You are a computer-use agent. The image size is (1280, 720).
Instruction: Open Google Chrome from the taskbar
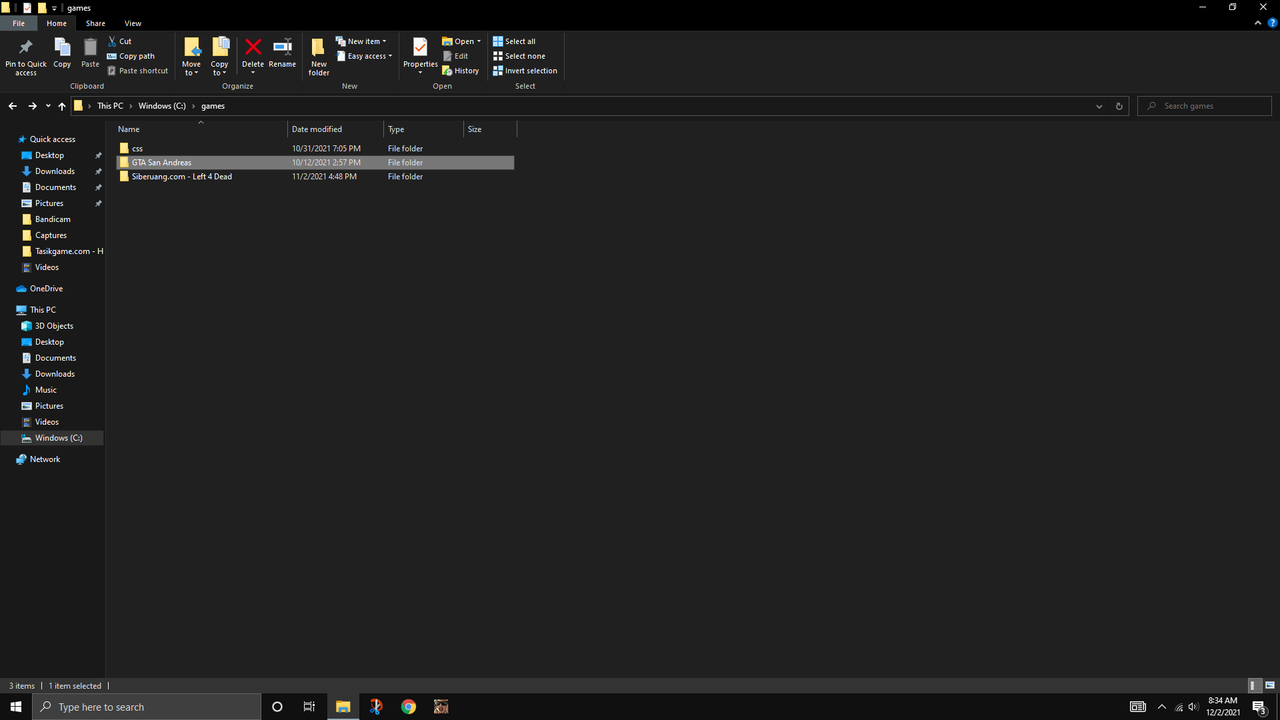tap(408, 707)
